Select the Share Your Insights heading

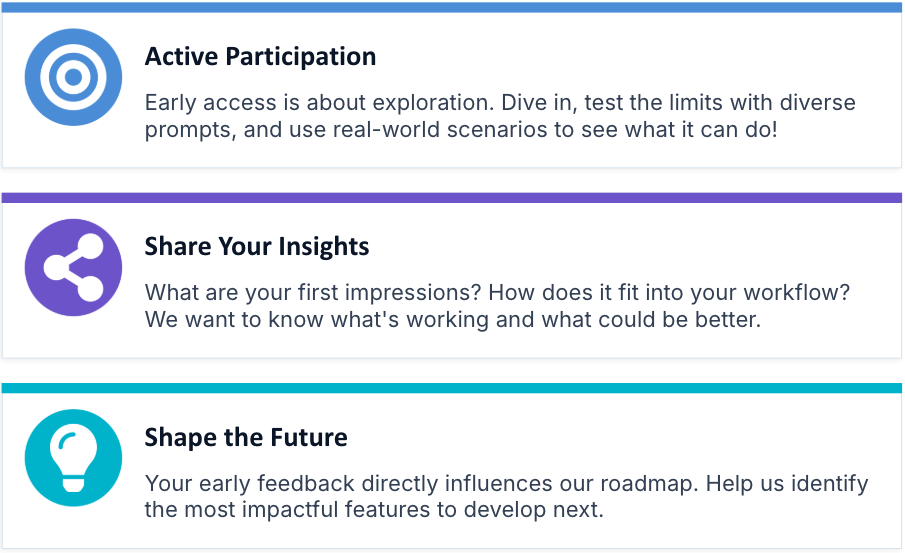click(257, 247)
